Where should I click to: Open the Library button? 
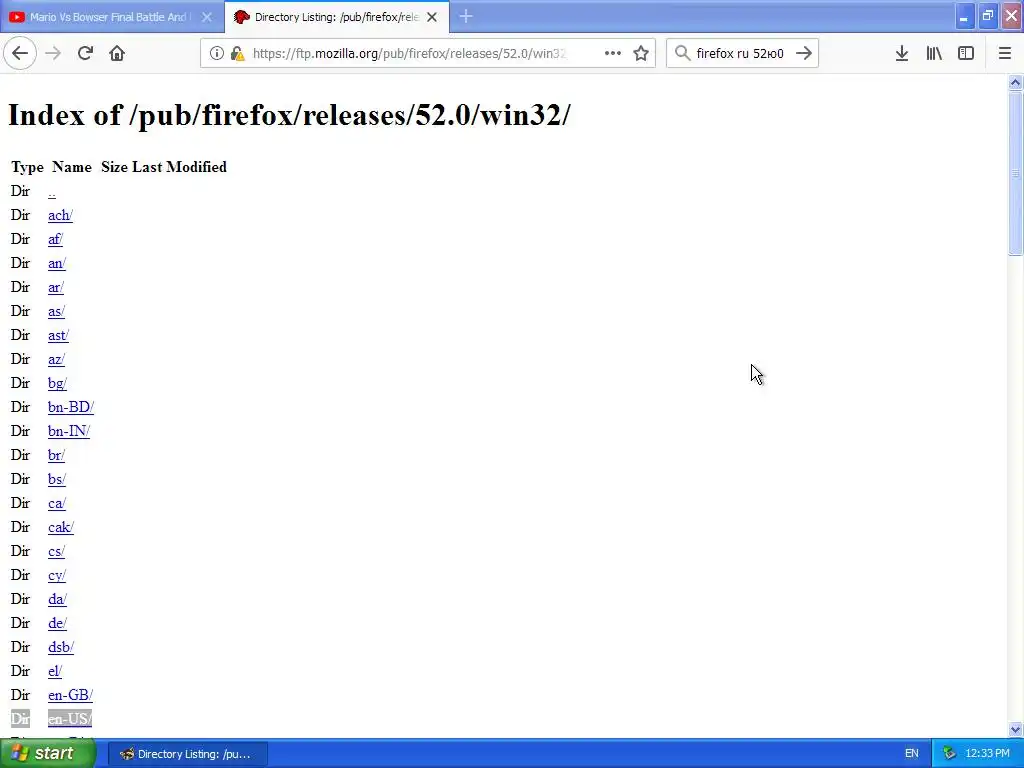pos(934,54)
